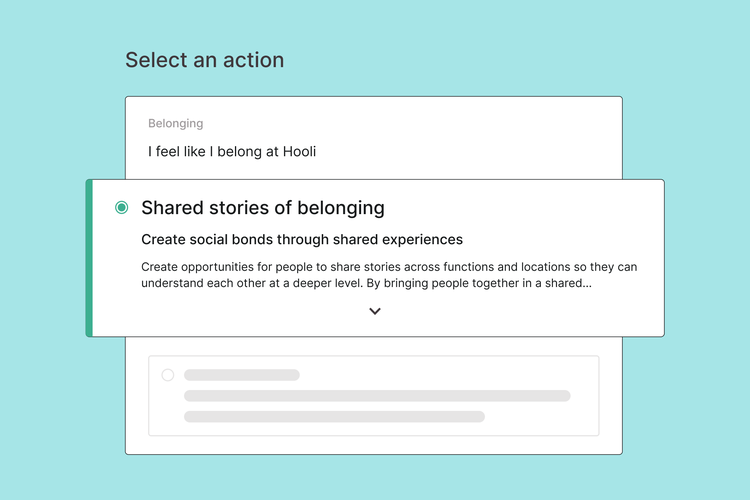Click the teal background outside the panel

(x=60, y=420)
